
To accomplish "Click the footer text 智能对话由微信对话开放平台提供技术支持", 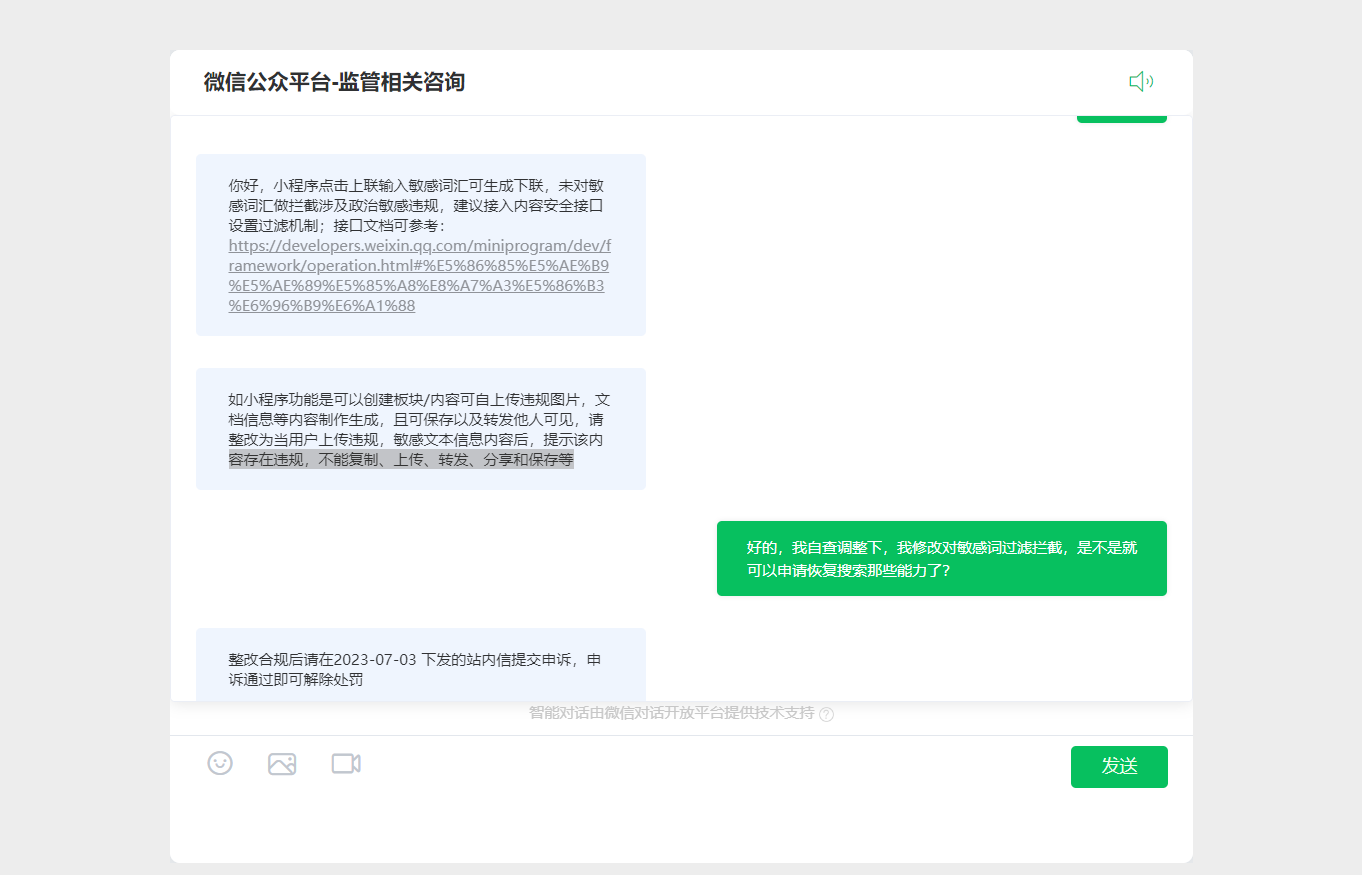I will pyautogui.click(x=672, y=714).
